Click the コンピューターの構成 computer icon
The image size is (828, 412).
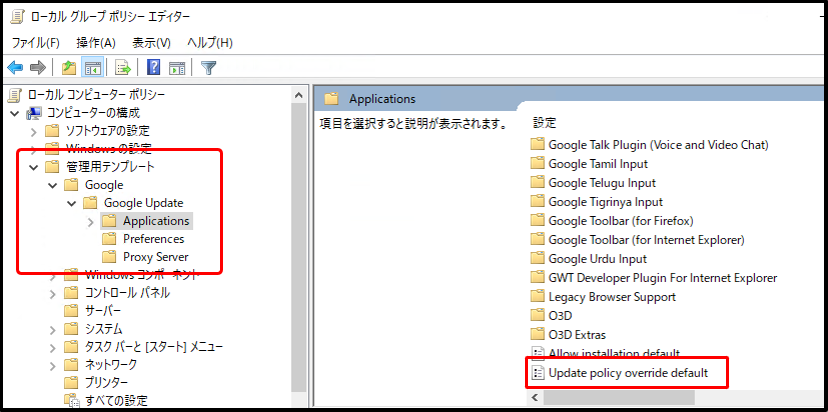(x=34, y=113)
